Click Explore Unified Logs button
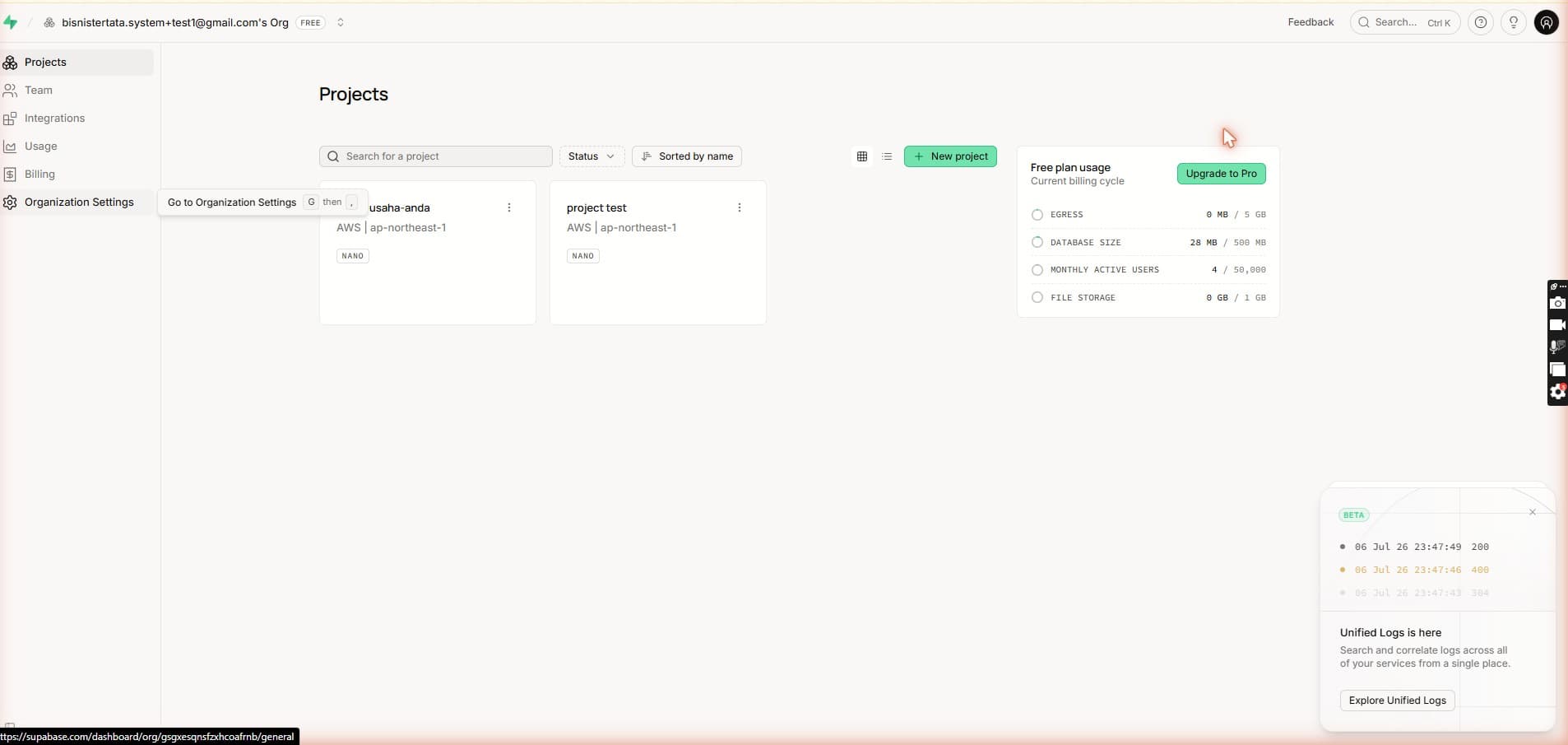Viewport: 1568px width, 745px height. [1397, 701]
